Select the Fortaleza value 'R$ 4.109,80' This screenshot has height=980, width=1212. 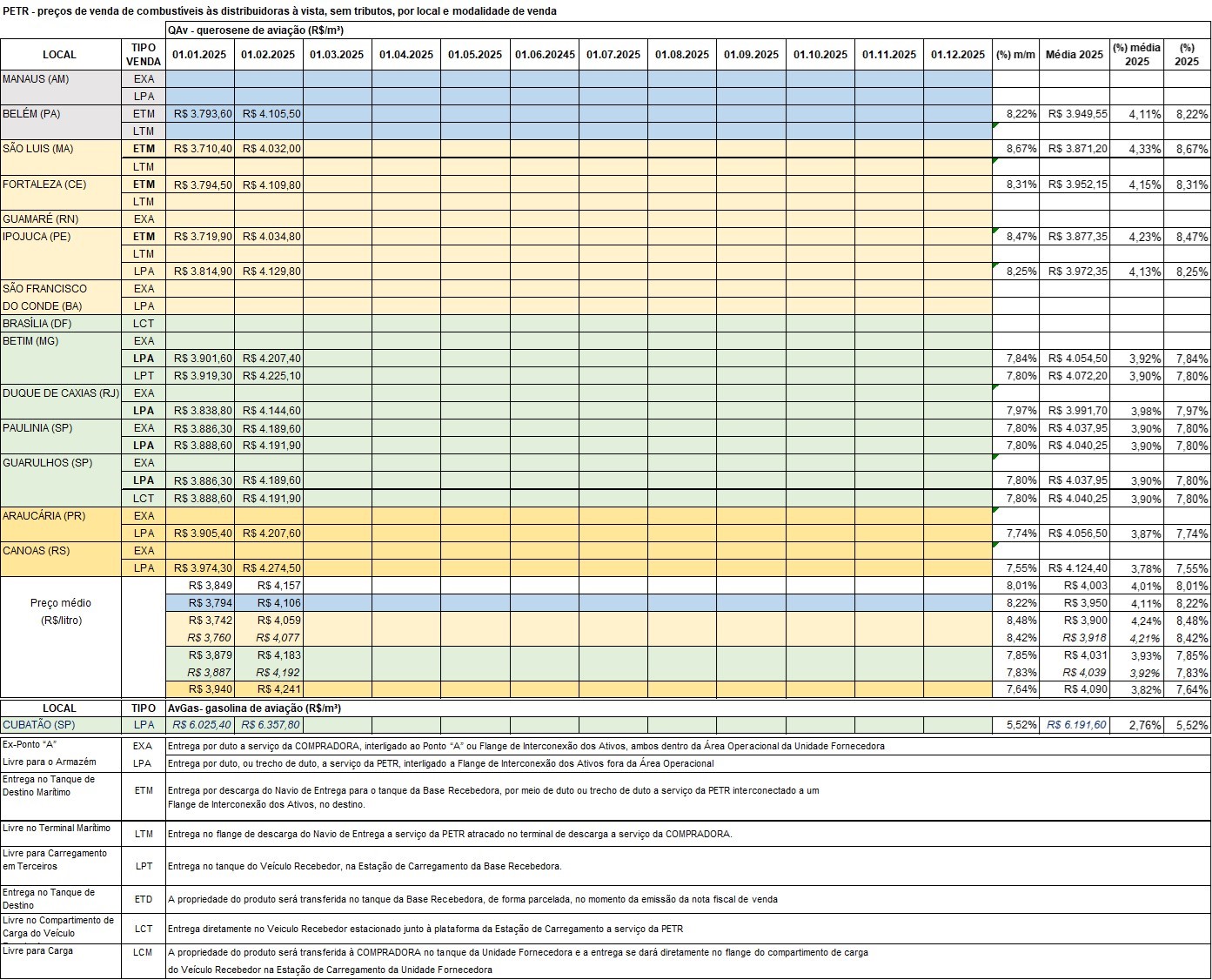tap(269, 185)
